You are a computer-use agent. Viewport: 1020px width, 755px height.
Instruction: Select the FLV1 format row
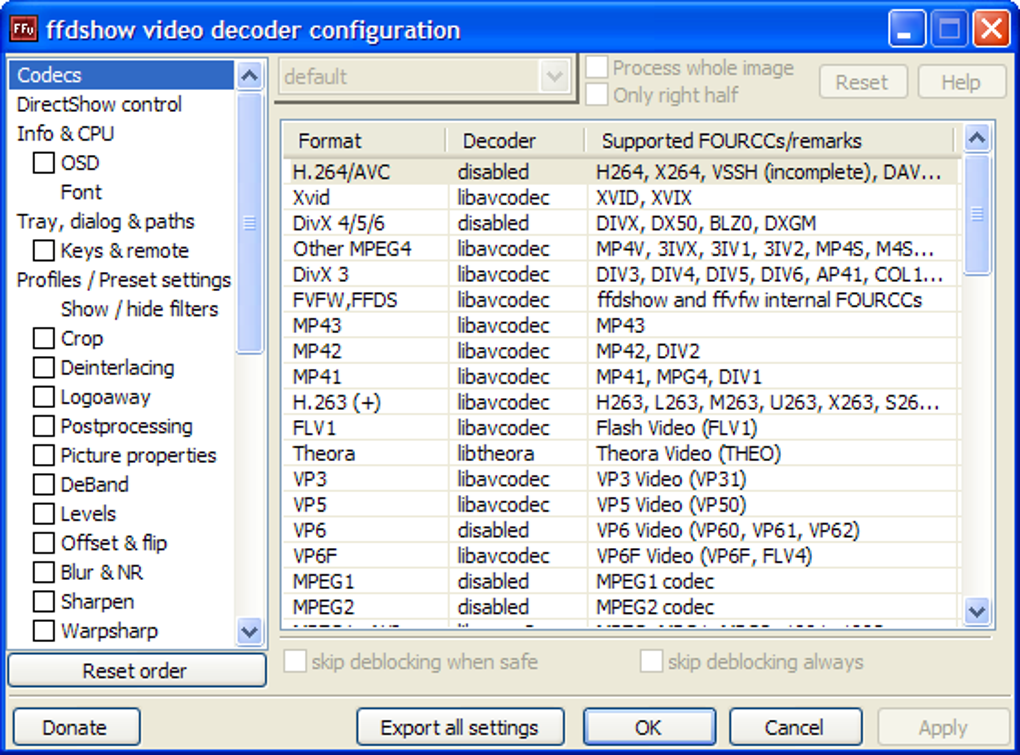pos(621,428)
